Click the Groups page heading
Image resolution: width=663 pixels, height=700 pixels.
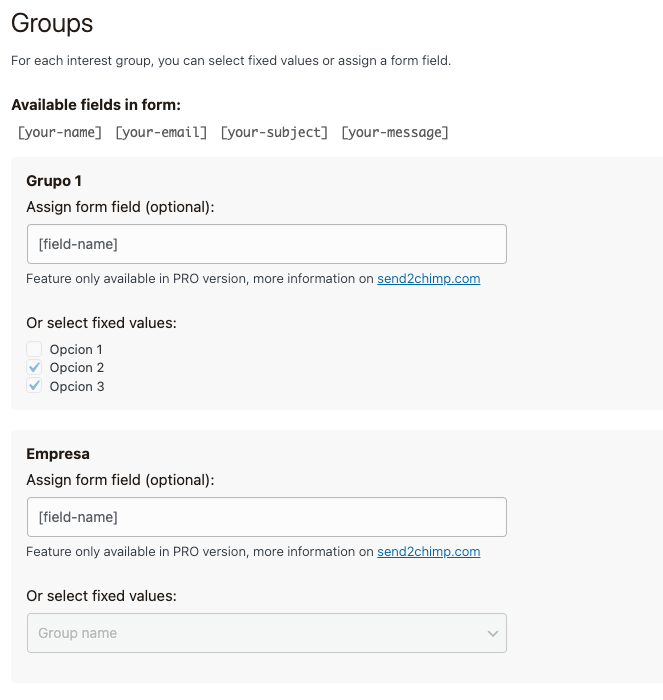pos(52,23)
